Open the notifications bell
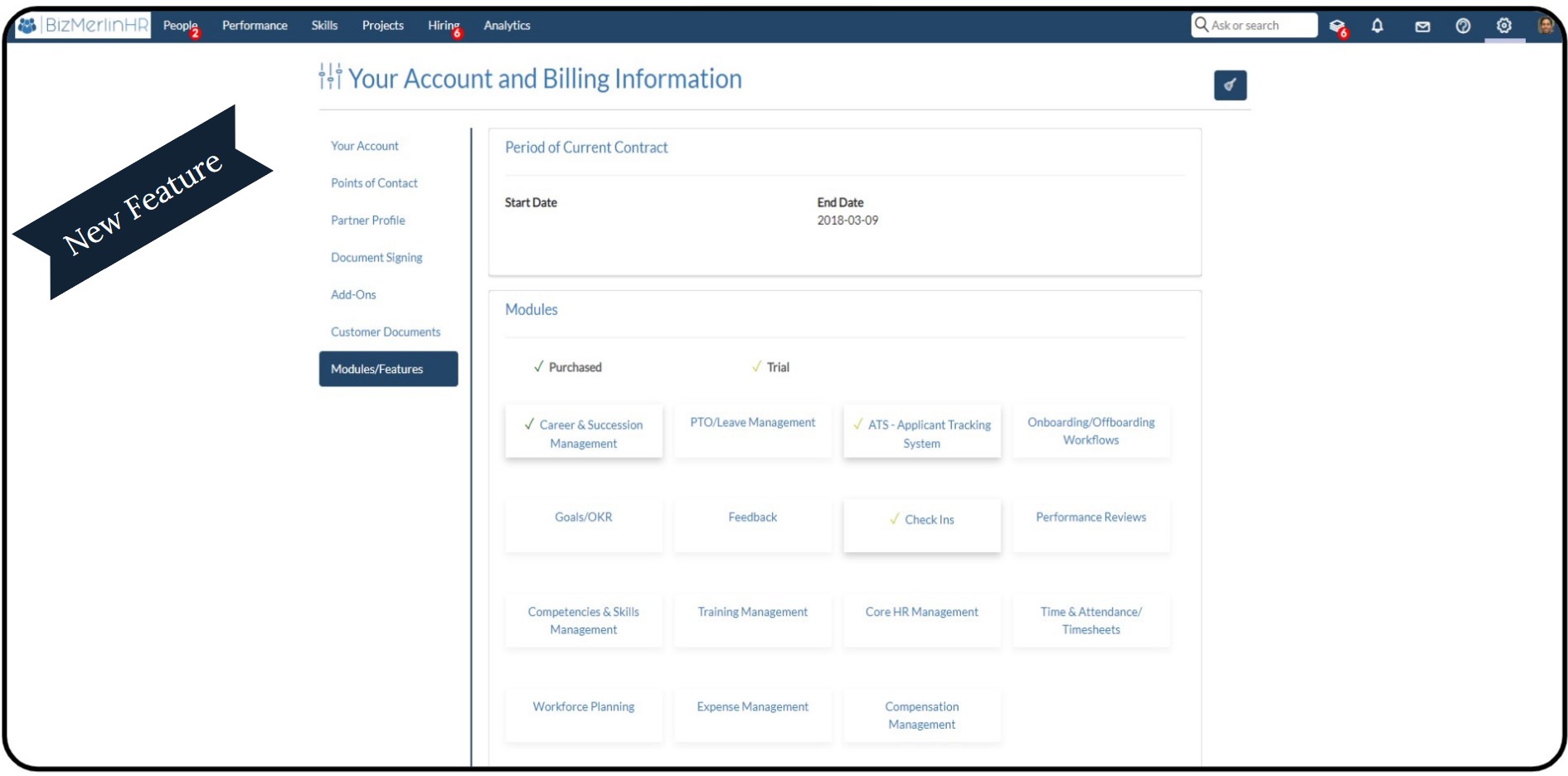The height and width of the screenshot is (776, 1568). point(1377,26)
